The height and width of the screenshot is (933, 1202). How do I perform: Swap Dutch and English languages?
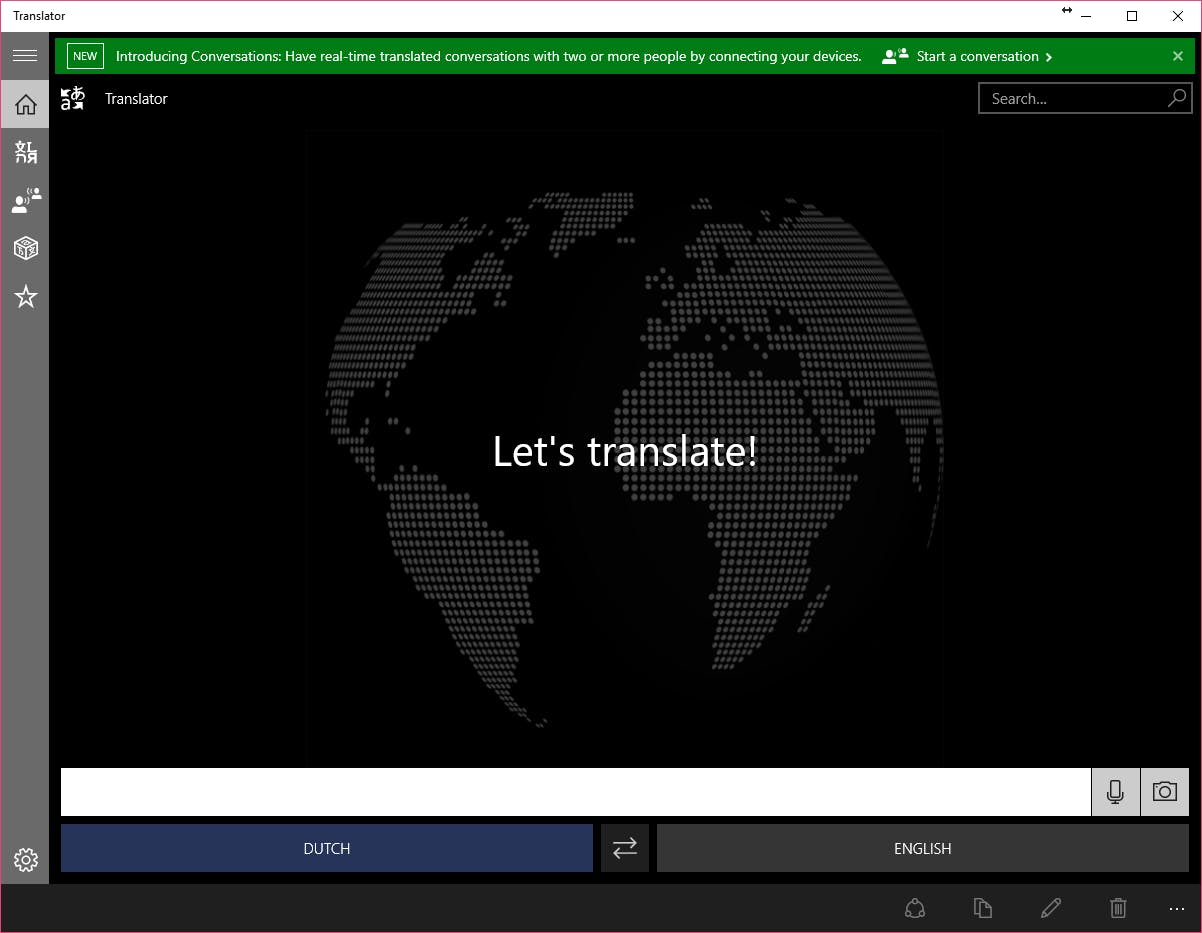click(625, 848)
